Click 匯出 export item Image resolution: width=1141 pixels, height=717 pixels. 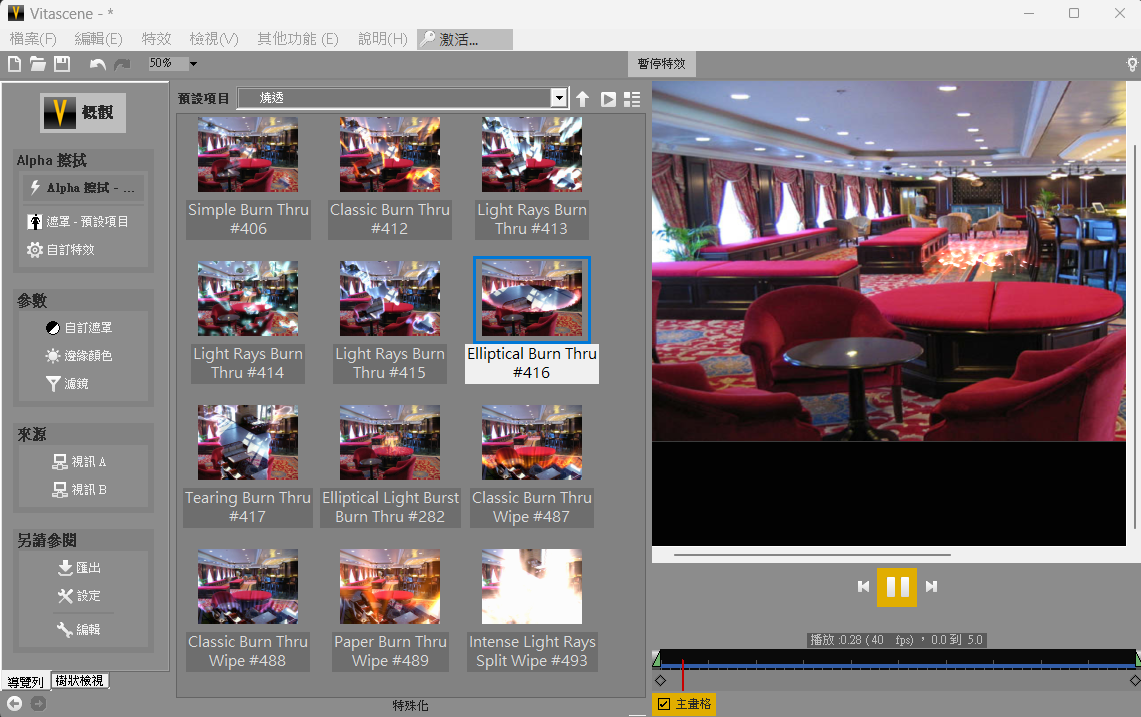coord(79,568)
